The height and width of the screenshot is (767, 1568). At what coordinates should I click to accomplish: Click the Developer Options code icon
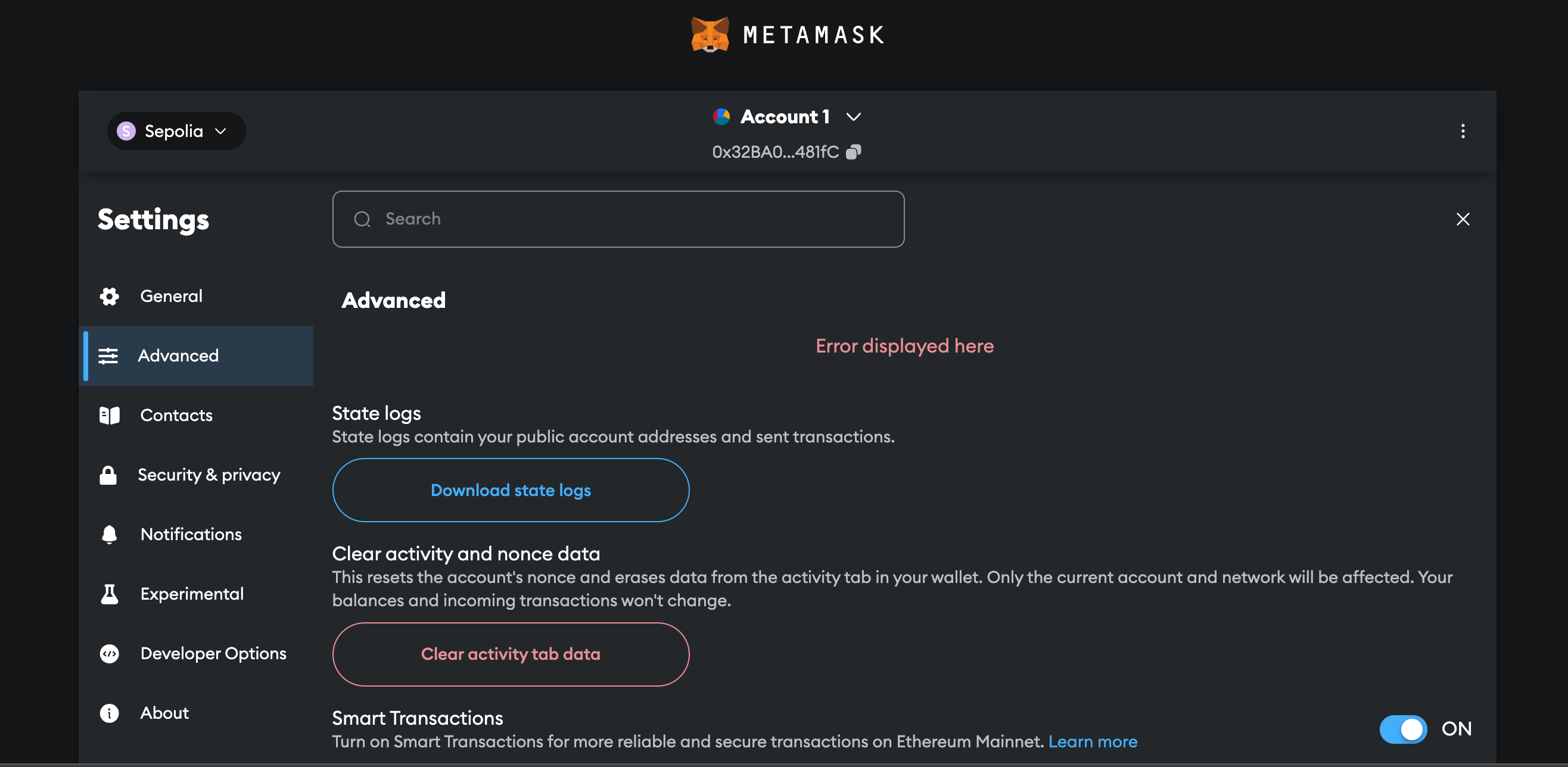tap(109, 654)
